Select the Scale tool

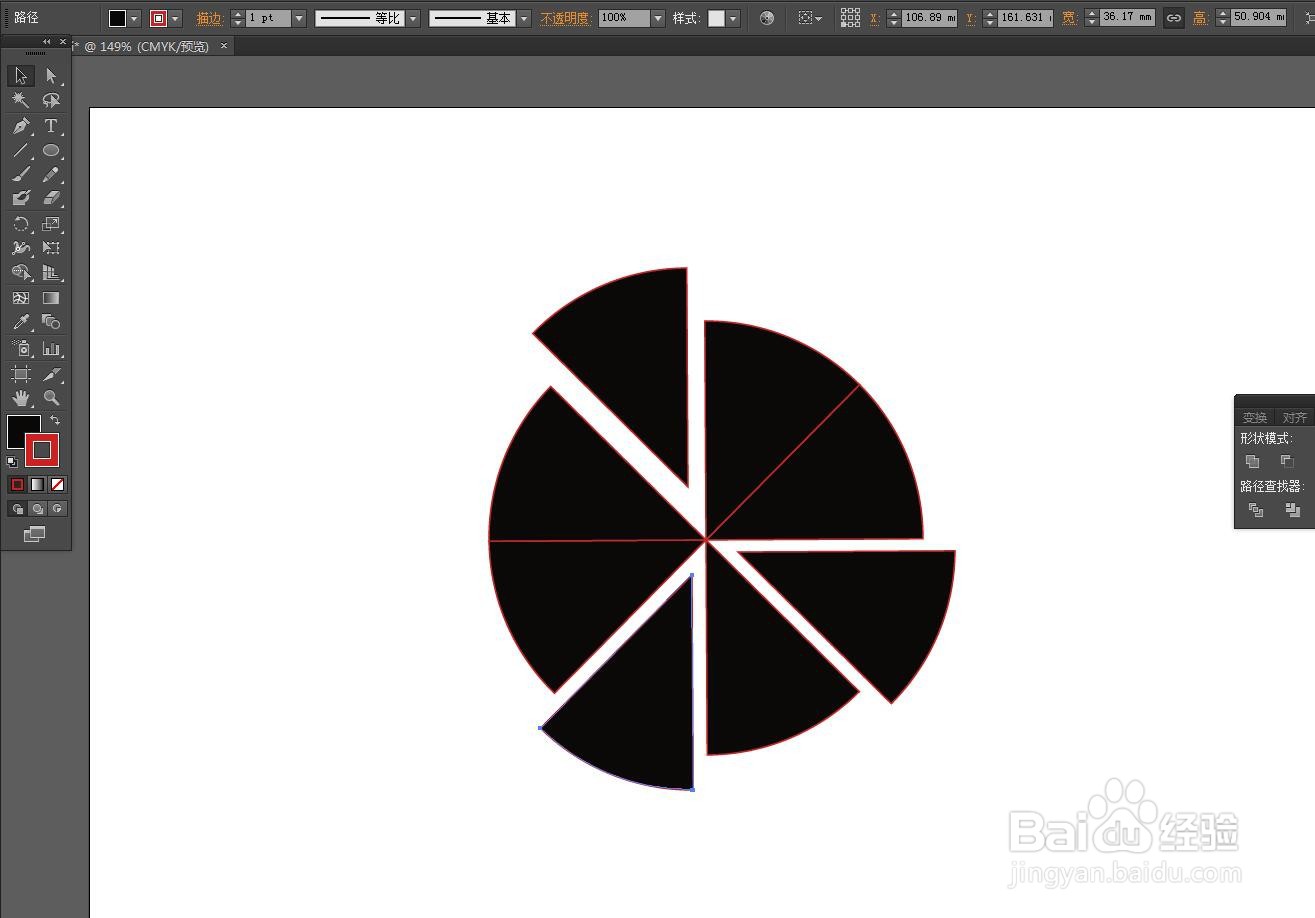pos(51,224)
